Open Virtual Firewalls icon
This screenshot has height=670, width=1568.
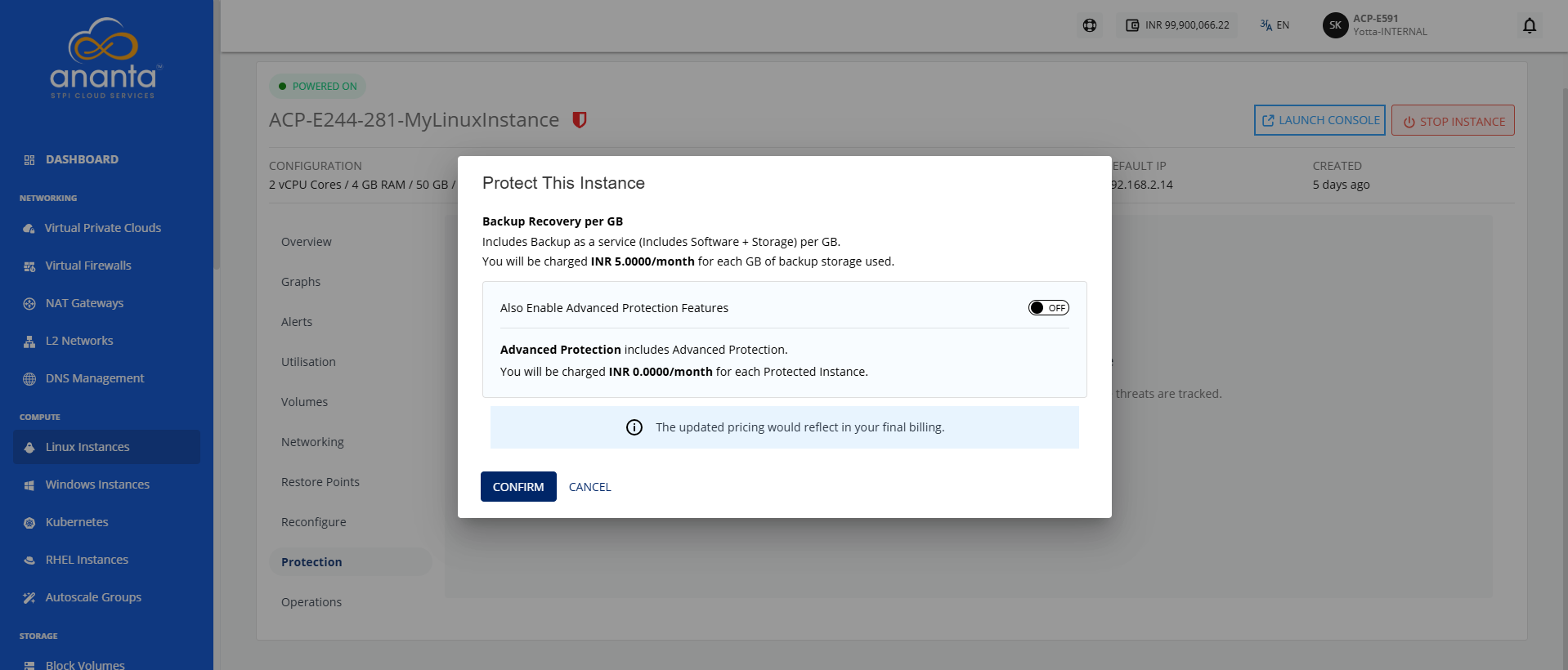pyautogui.click(x=29, y=266)
